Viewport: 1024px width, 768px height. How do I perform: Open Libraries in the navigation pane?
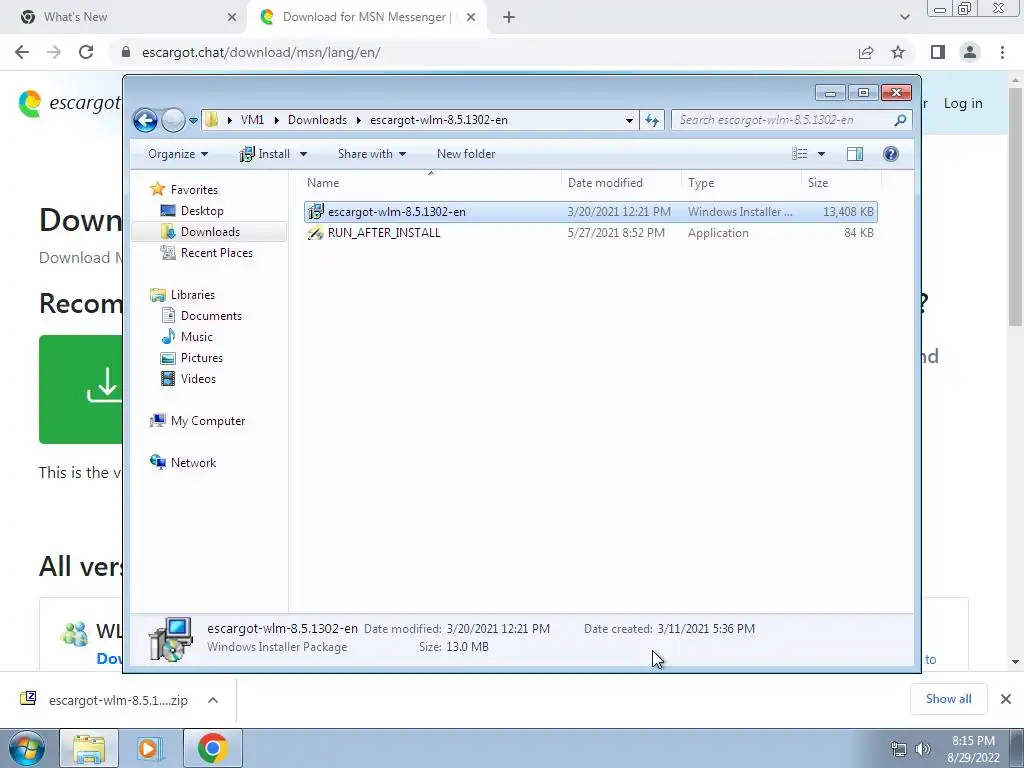coord(193,295)
